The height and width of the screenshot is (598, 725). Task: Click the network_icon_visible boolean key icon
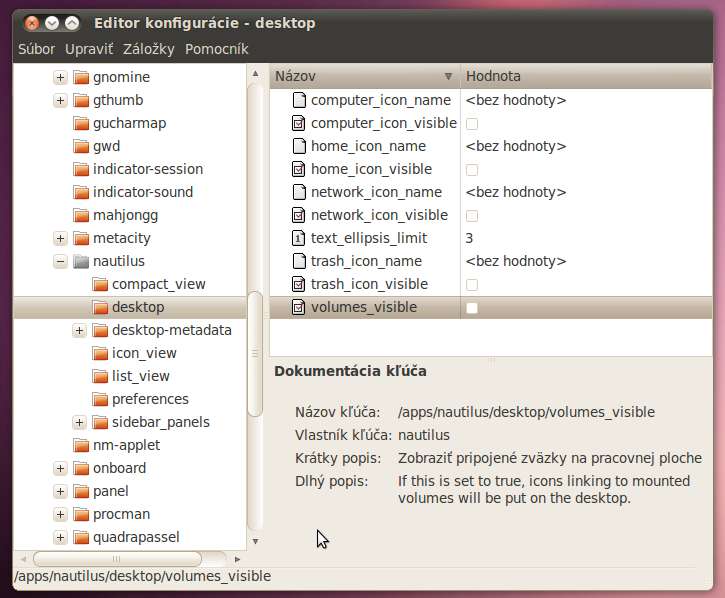point(299,215)
